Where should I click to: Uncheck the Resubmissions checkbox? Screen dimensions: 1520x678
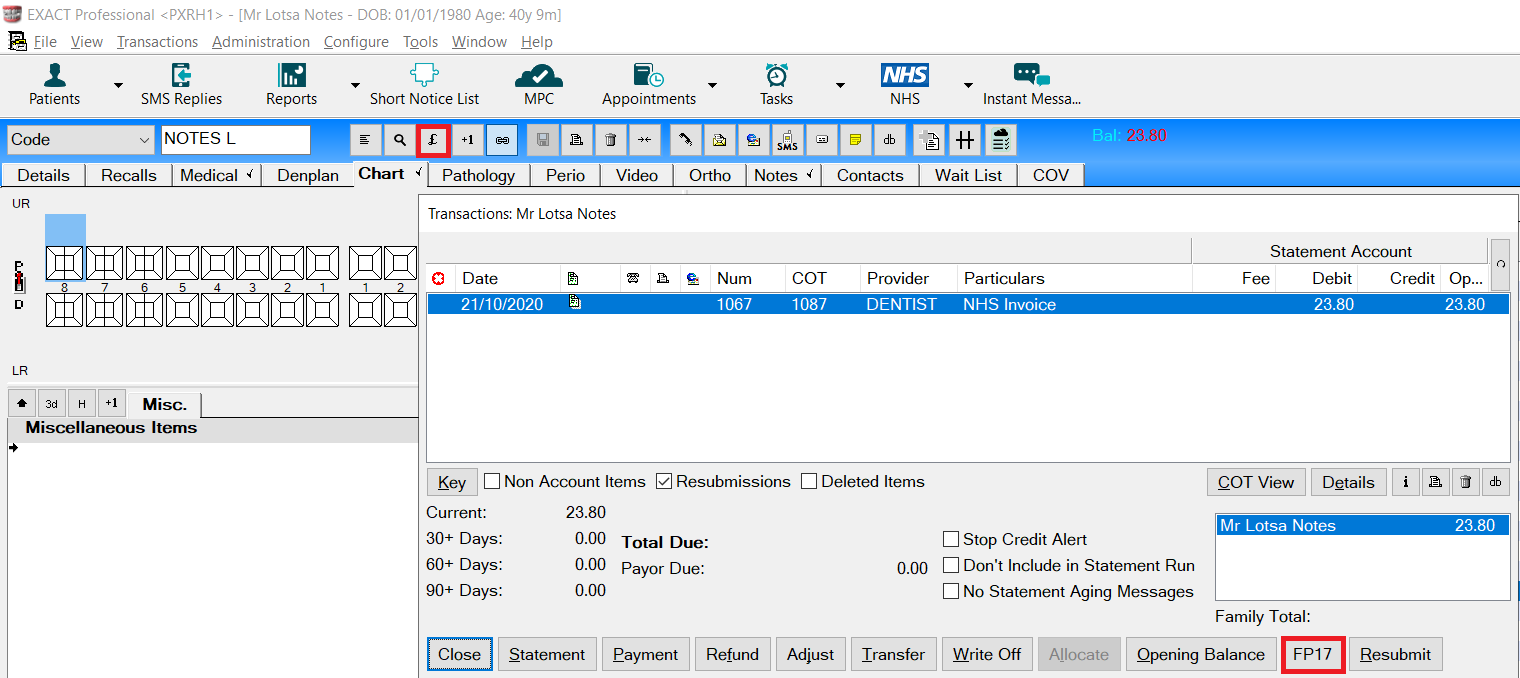click(664, 482)
